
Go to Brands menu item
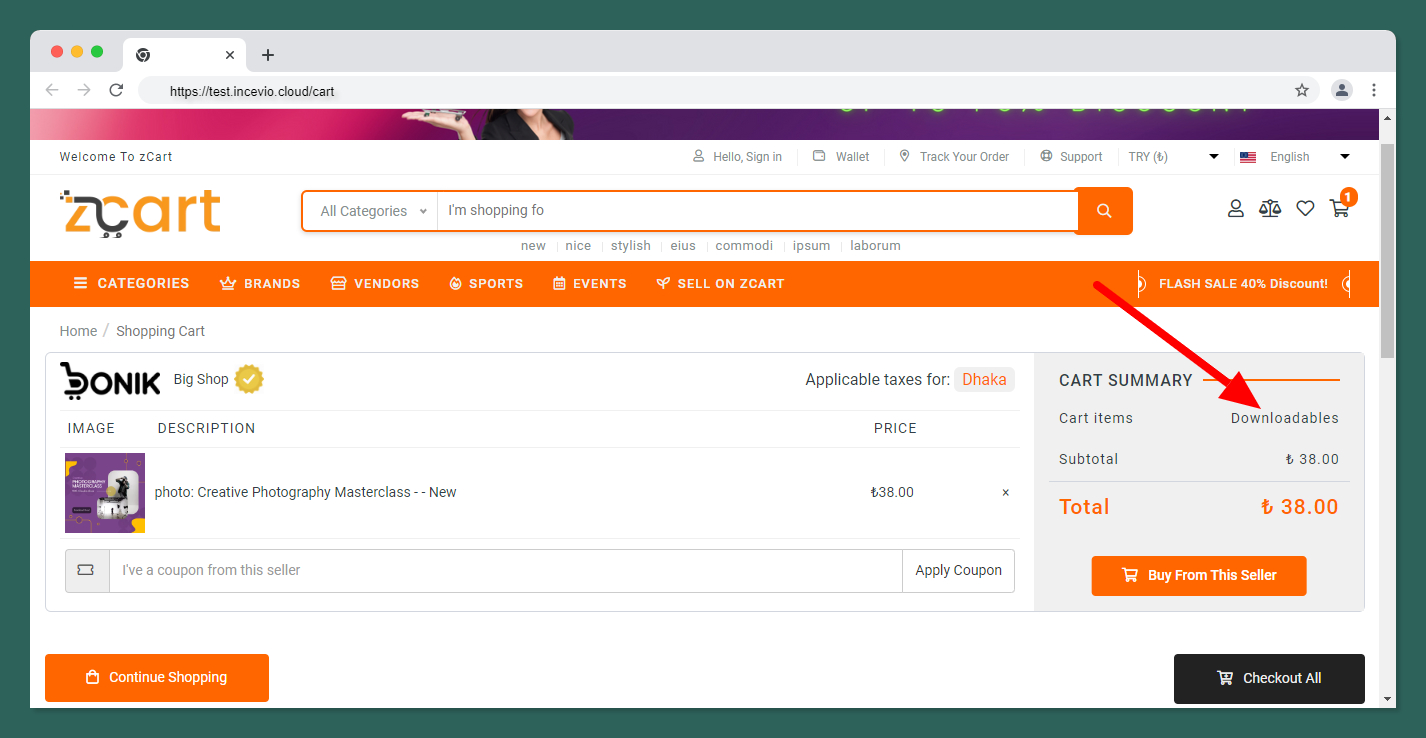point(260,283)
